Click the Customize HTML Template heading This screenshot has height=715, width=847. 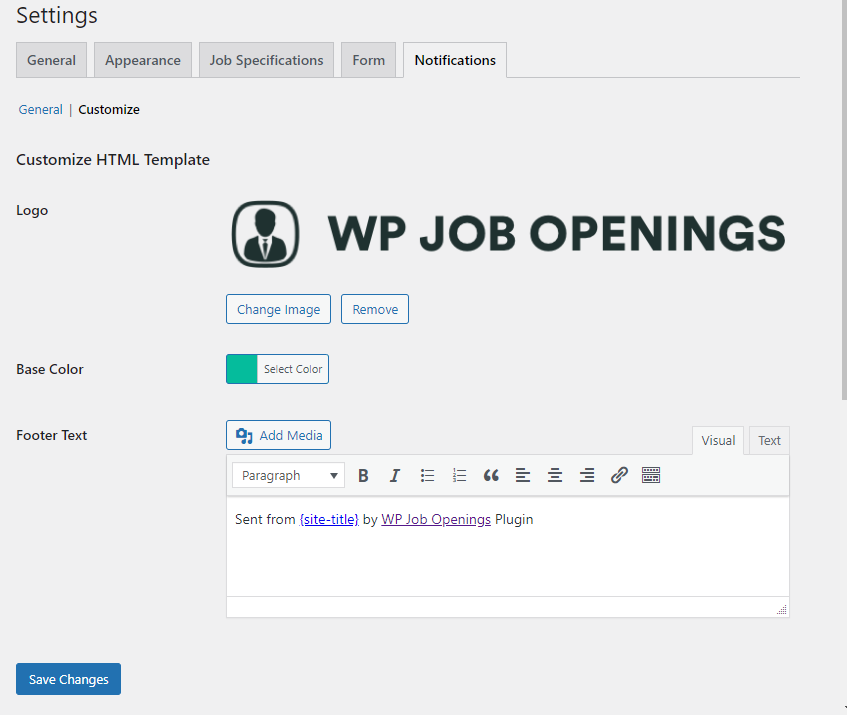coord(113,160)
